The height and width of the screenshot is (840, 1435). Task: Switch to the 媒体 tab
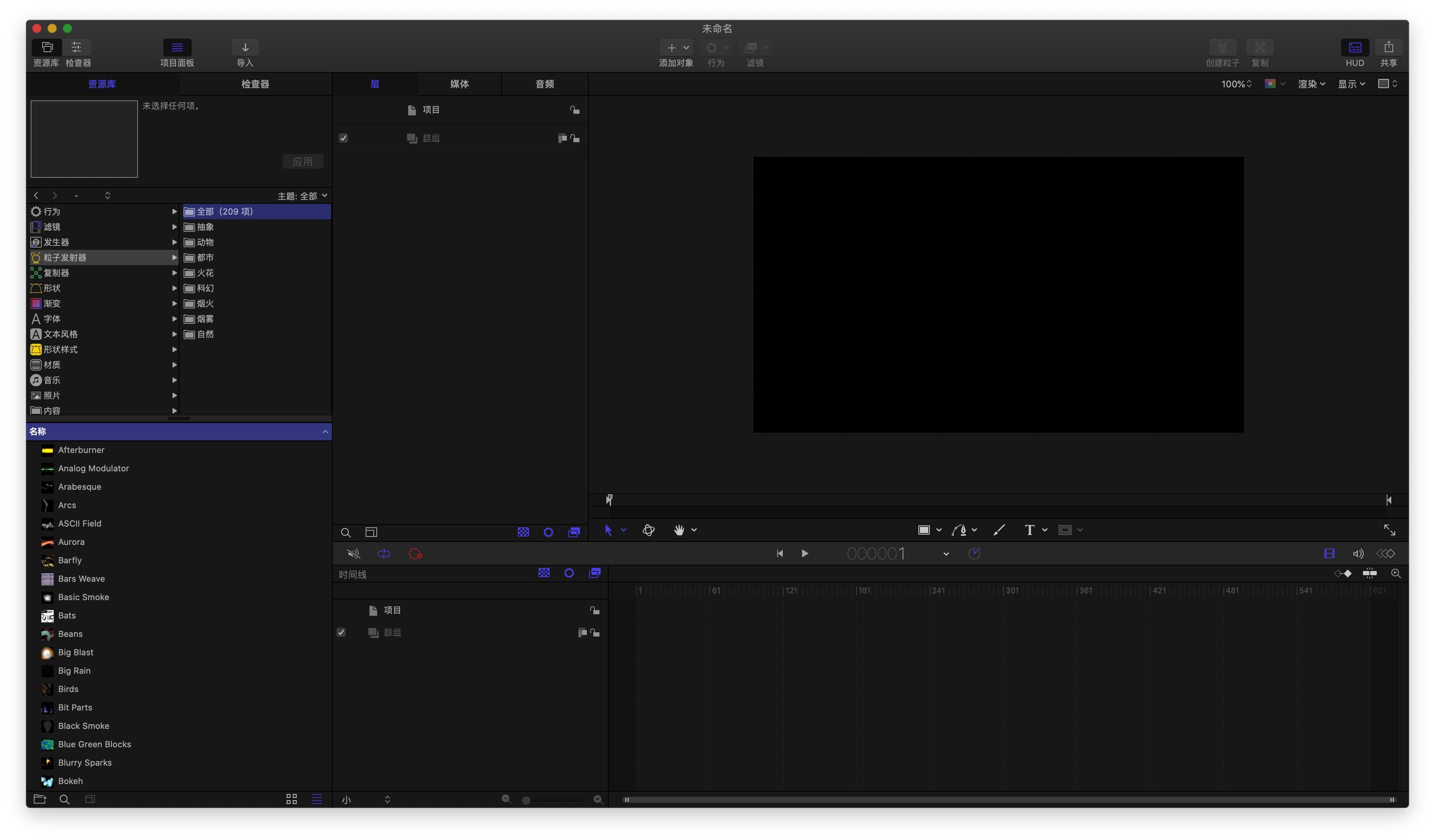click(x=460, y=84)
